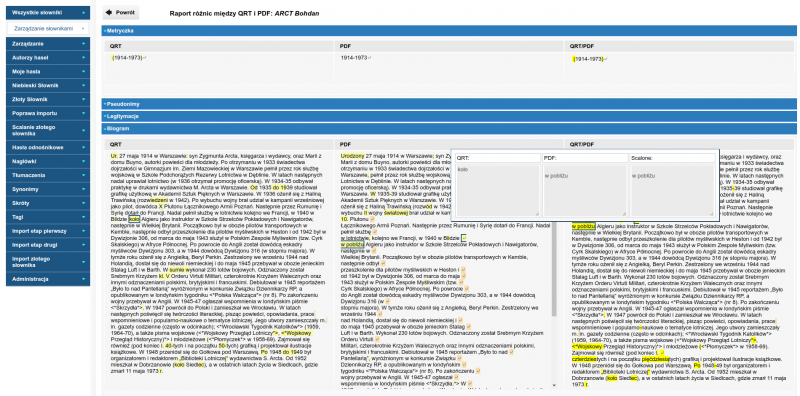Open the Administracja sidebar arrow

pyautogui.click(x=83, y=279)
